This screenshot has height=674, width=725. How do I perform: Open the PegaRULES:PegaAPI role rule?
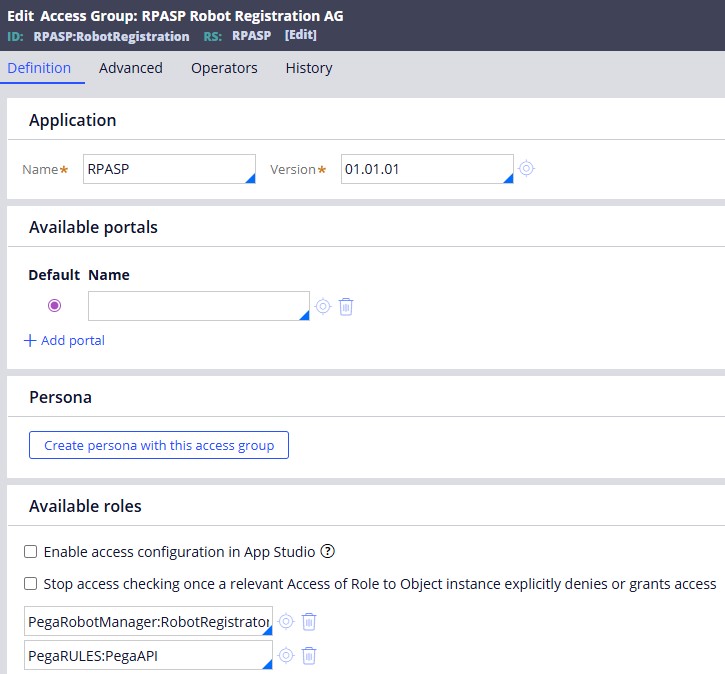click(286, 656)
